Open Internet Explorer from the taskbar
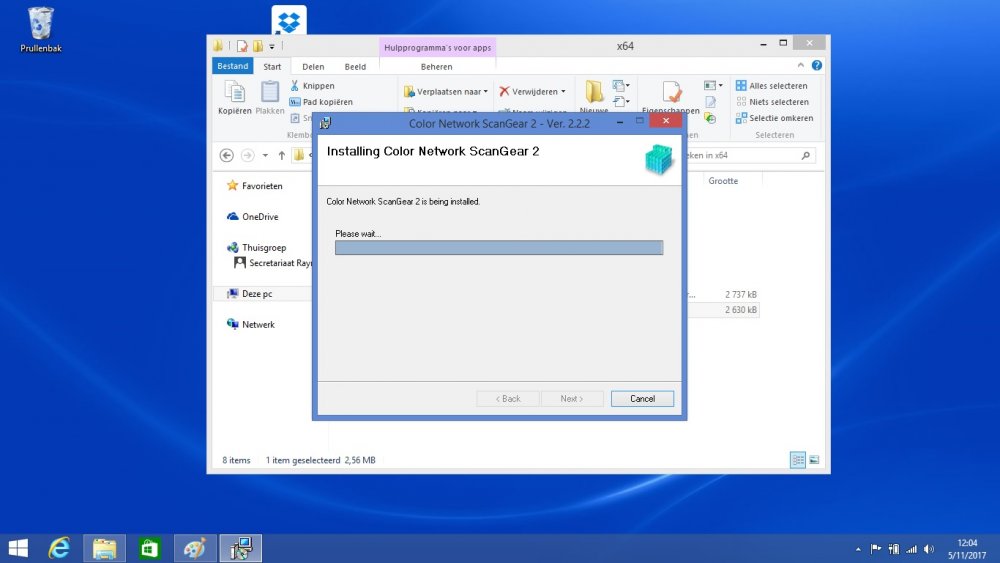This screenshot has height=563, width=1000. click(60, 547)
